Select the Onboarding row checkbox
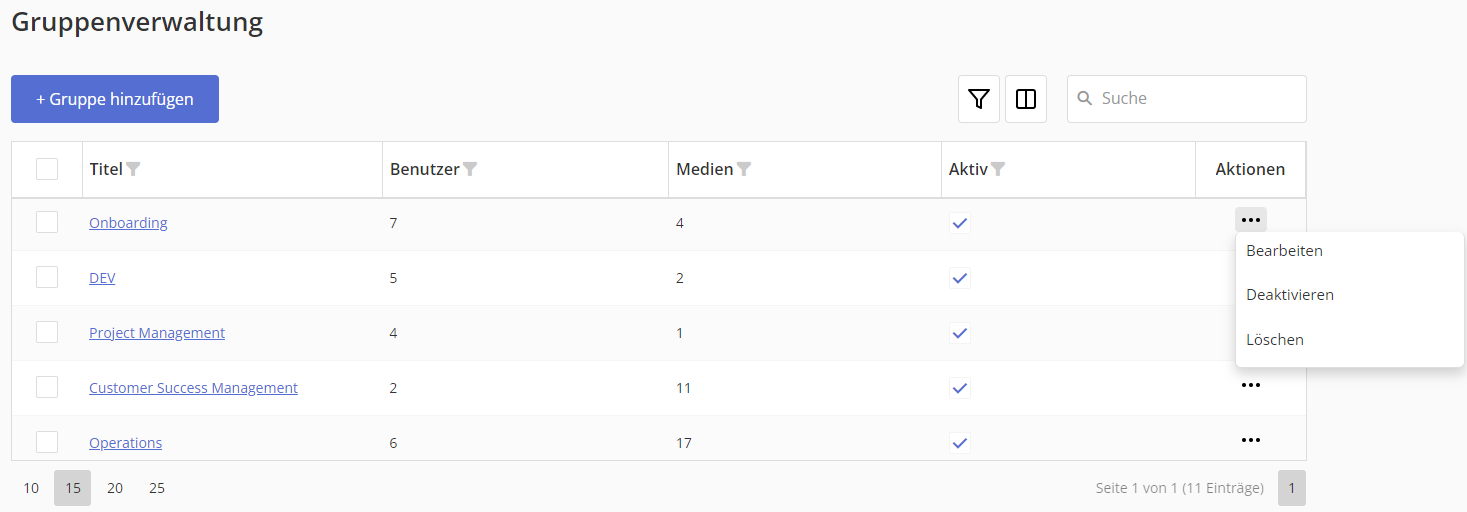This screenshot has height=512, width=1467. coord(47,222)
